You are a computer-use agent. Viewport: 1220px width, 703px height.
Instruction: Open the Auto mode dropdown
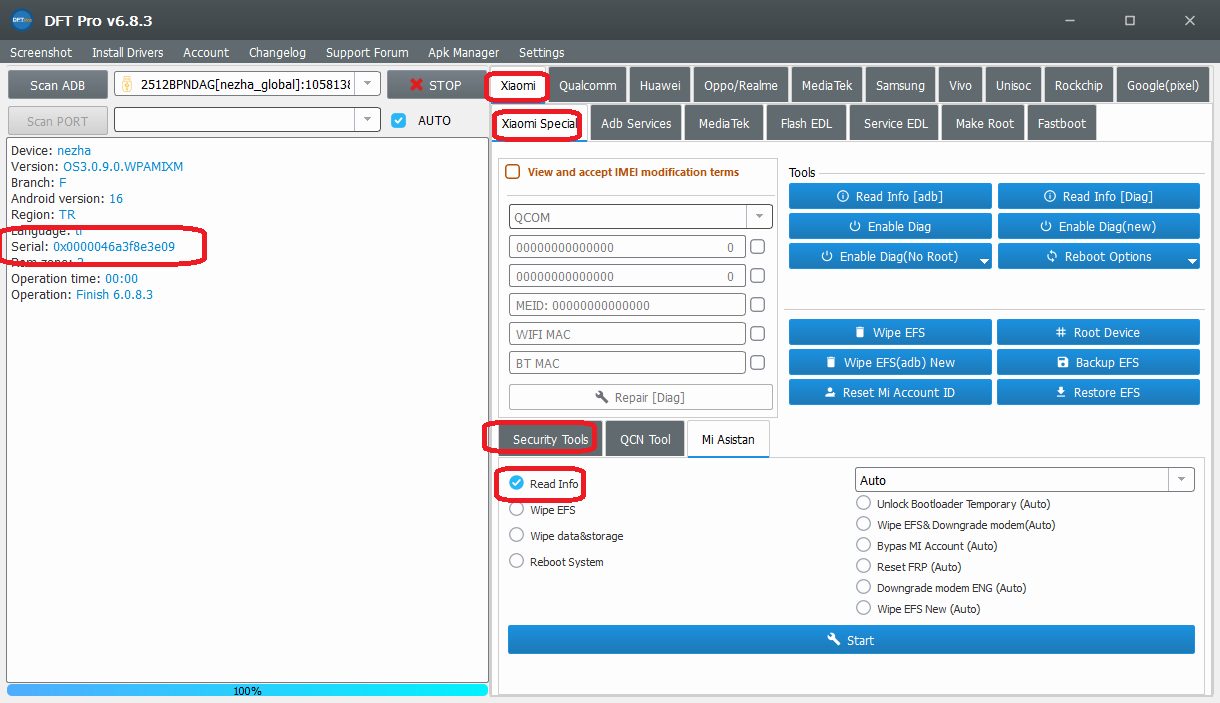click(1182, 480)
